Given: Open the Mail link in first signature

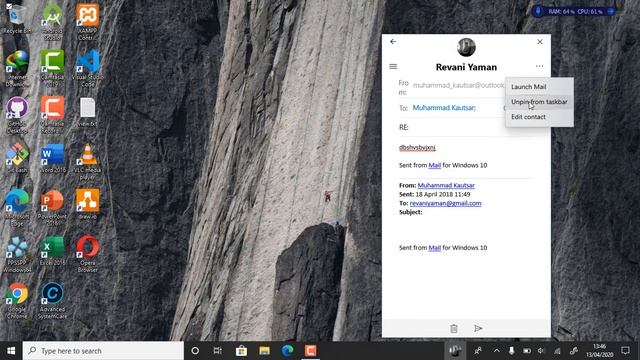Looking at the screenshot, I should click(434, 165).
